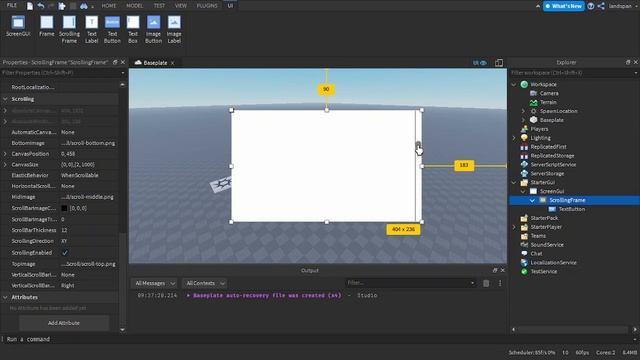The width and height of the screenshot is (640, 360).
Task: Expand the StarterPlayer tree node
Action: point(513,227)
